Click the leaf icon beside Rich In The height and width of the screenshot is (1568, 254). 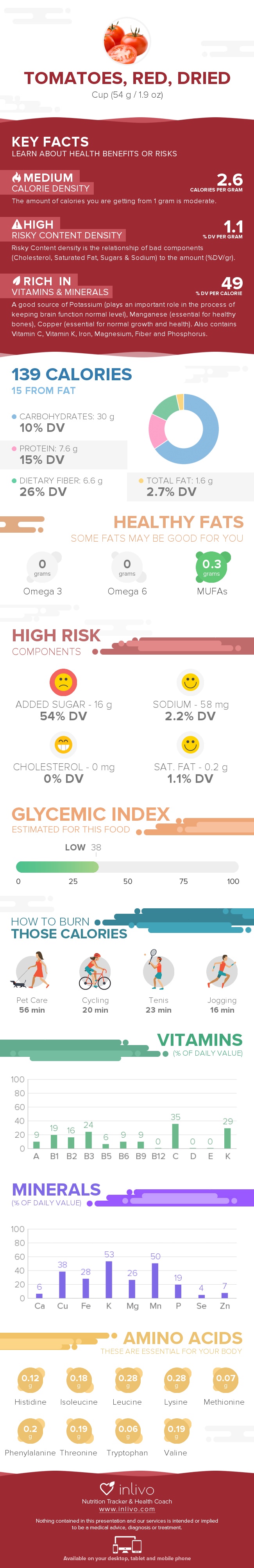(x=16, y=281)
